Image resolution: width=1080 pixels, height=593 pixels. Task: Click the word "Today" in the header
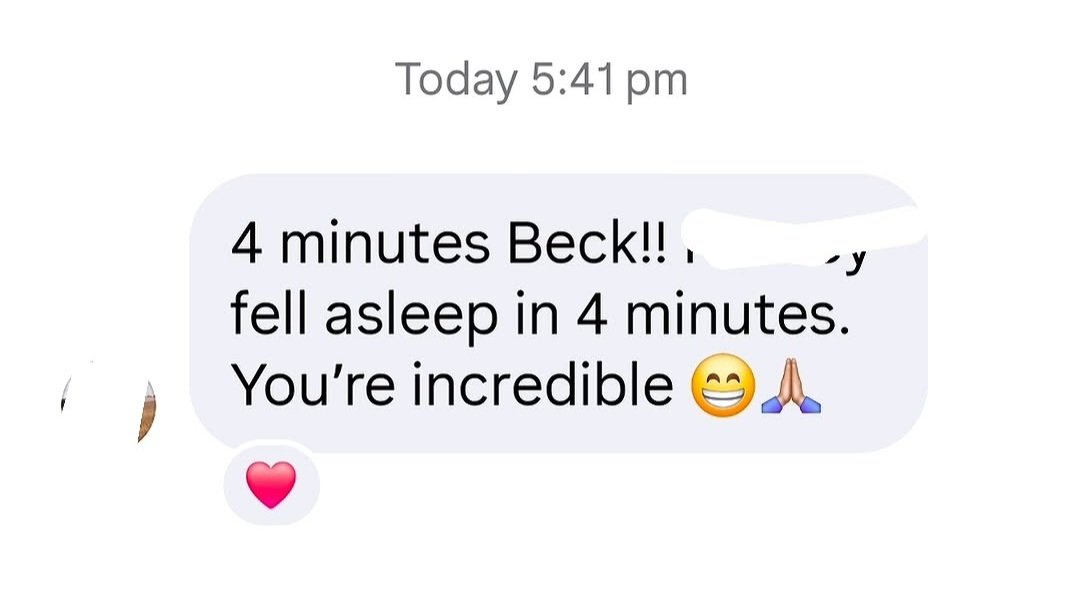point(455,80)
